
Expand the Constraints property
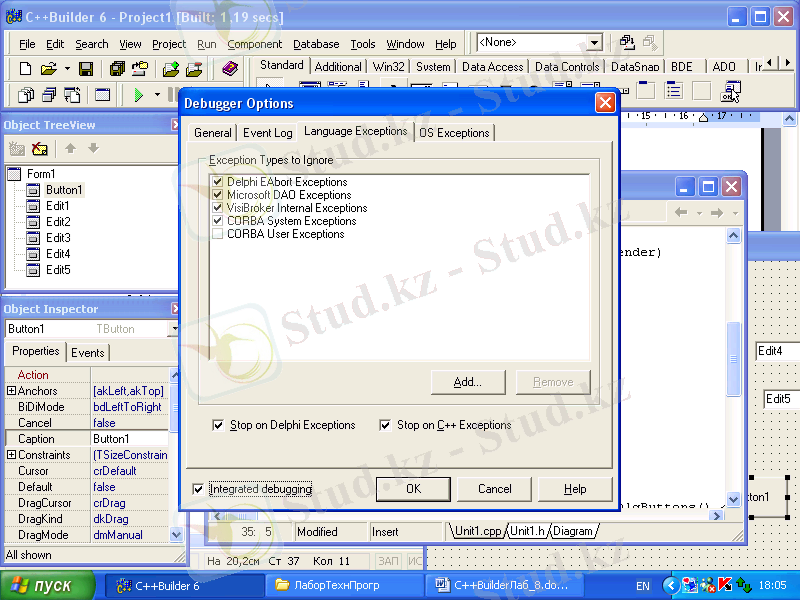[x=11, y=455]
